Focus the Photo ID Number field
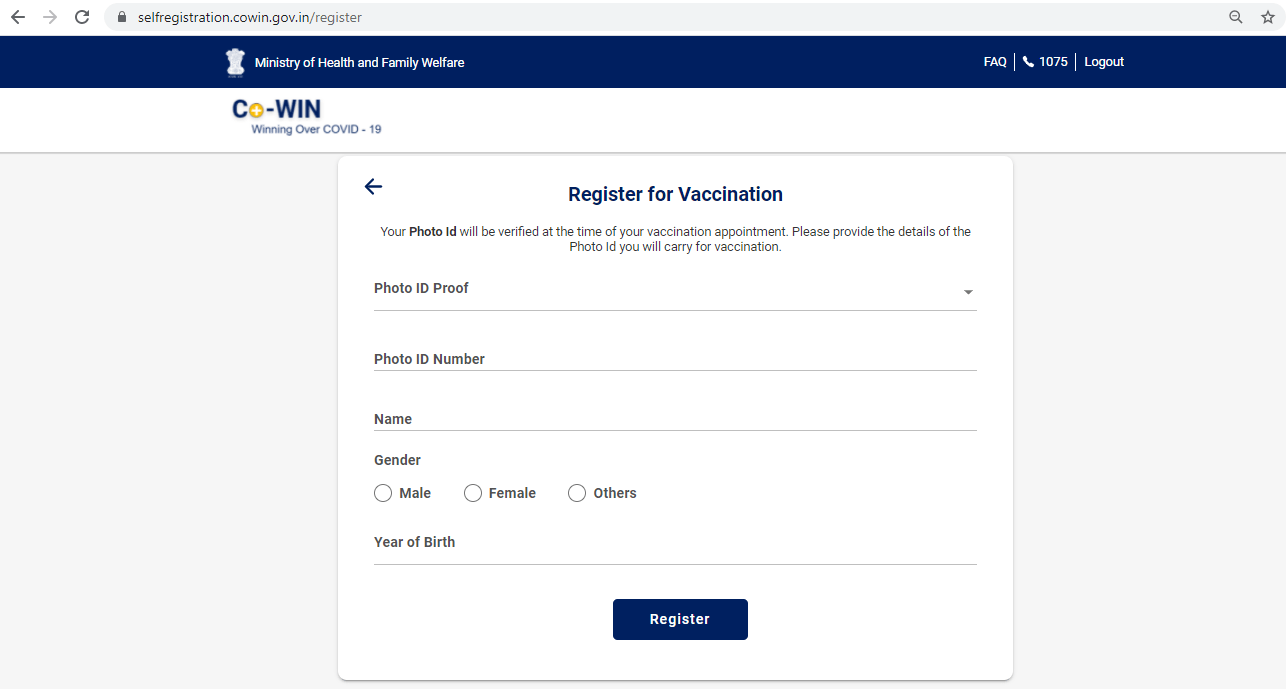The height and width of the screenshot is (689, 1286). pos(675,359)
